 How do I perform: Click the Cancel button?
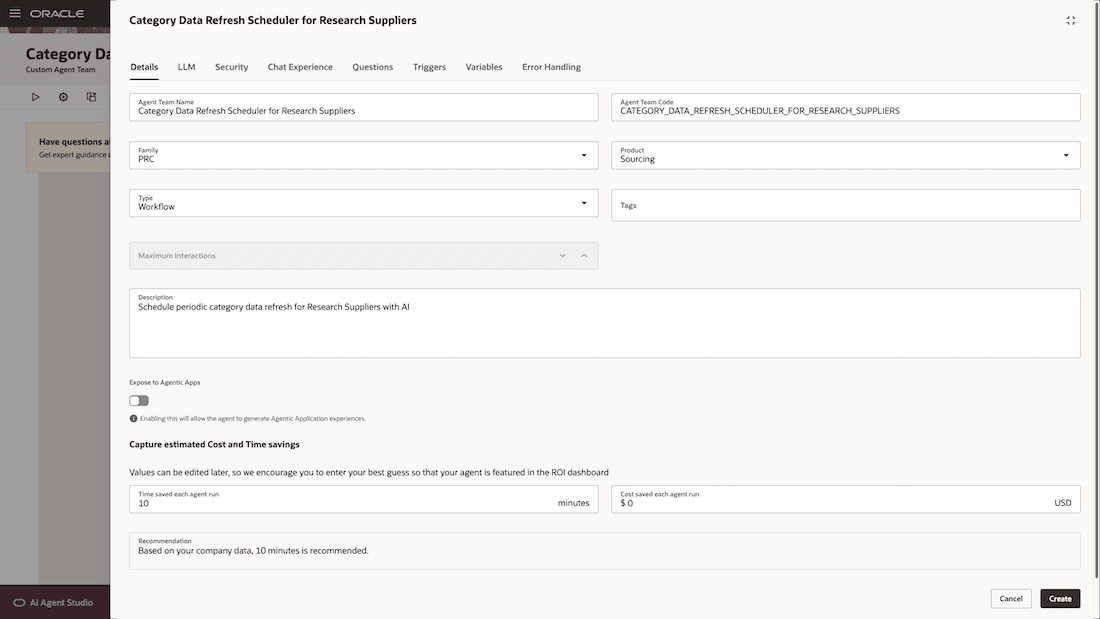click(x=1010, y=598)
